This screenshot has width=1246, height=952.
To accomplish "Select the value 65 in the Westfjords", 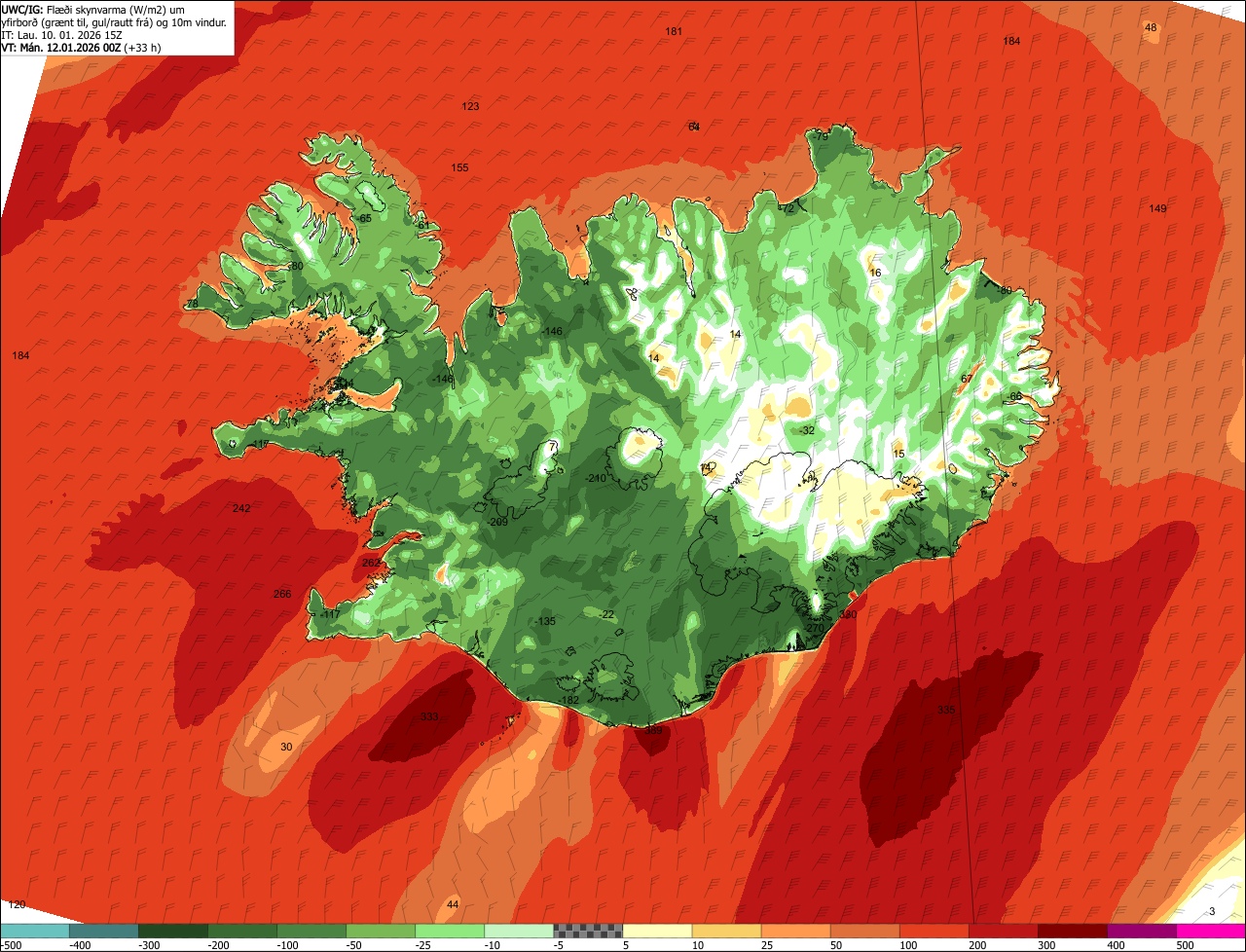I will pos(366,218).
